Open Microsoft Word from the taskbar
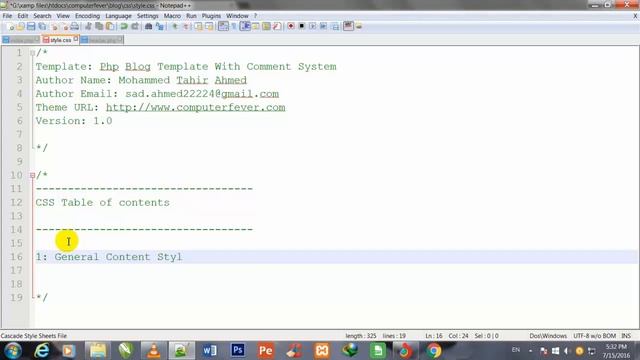The image size is (640, 360). (x=210, y=351)
